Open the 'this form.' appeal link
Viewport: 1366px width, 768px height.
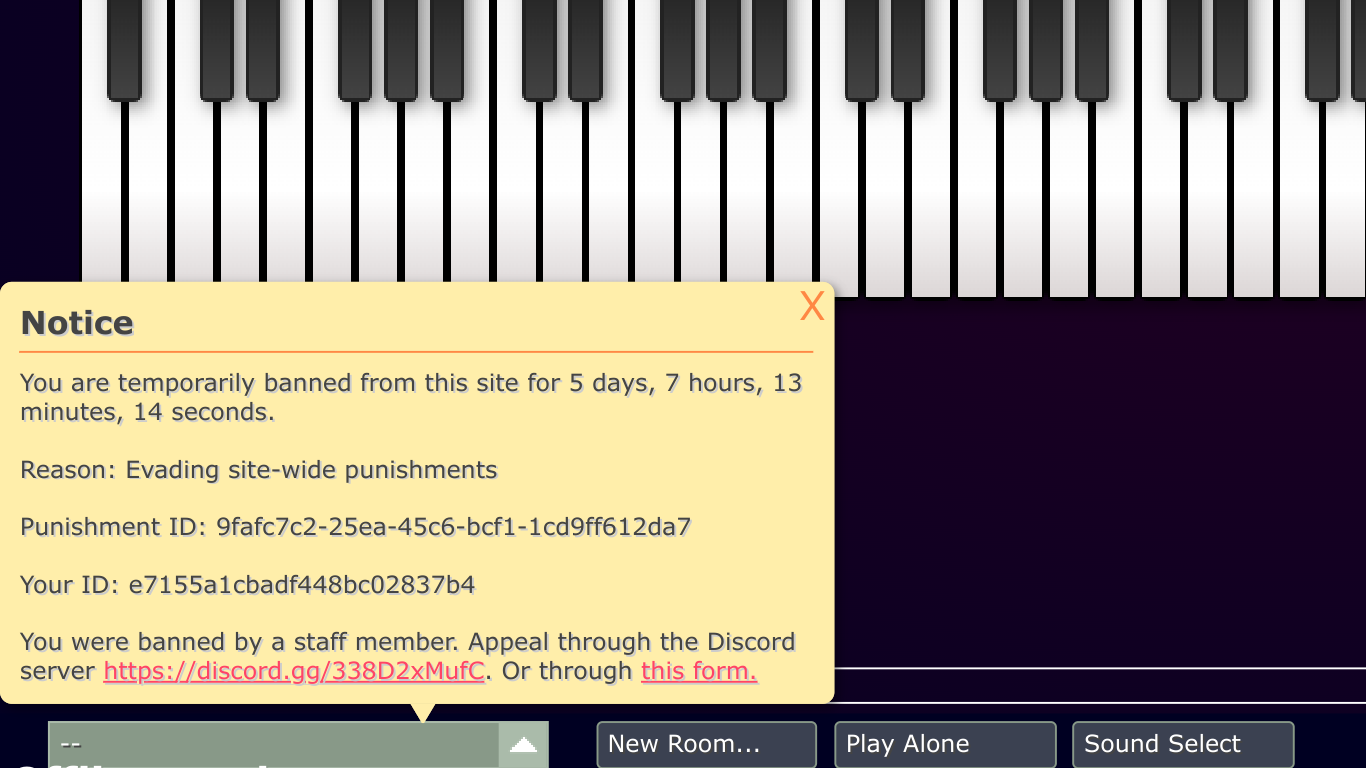(x=699, y=671)
